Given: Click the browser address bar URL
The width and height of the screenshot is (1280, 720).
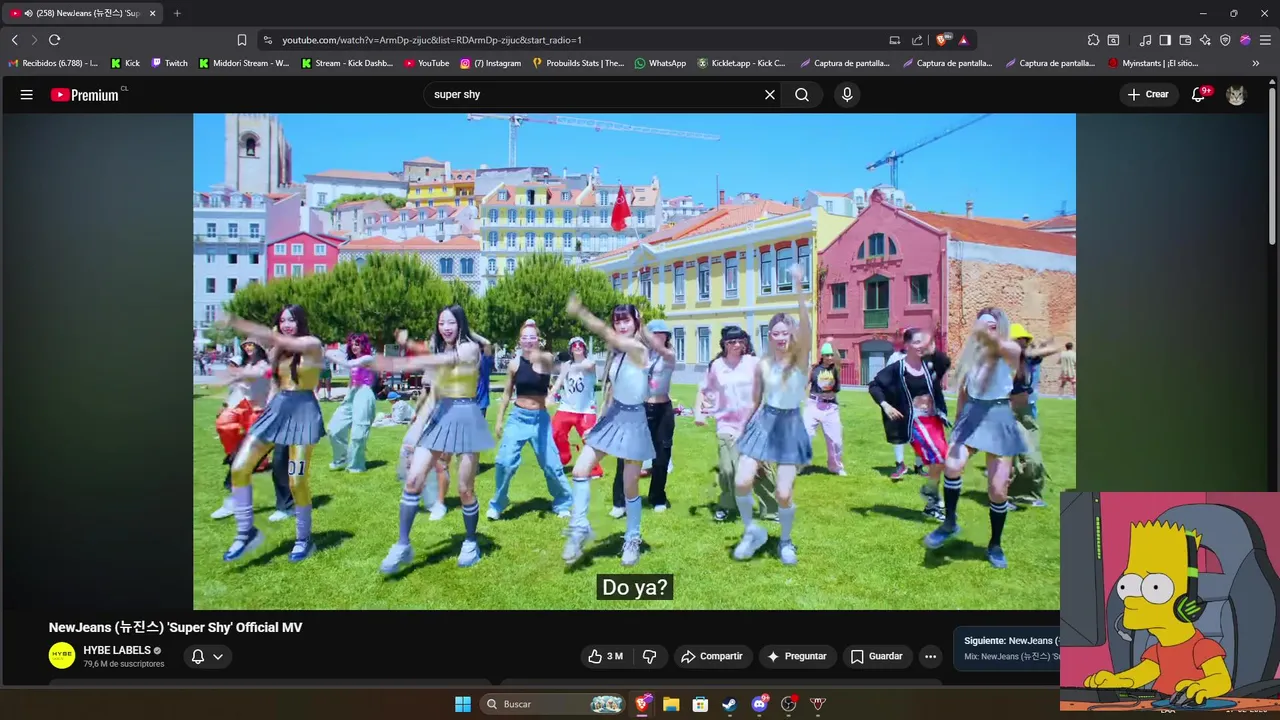Looking at the screenshot, I should click(x=432, y=40).
